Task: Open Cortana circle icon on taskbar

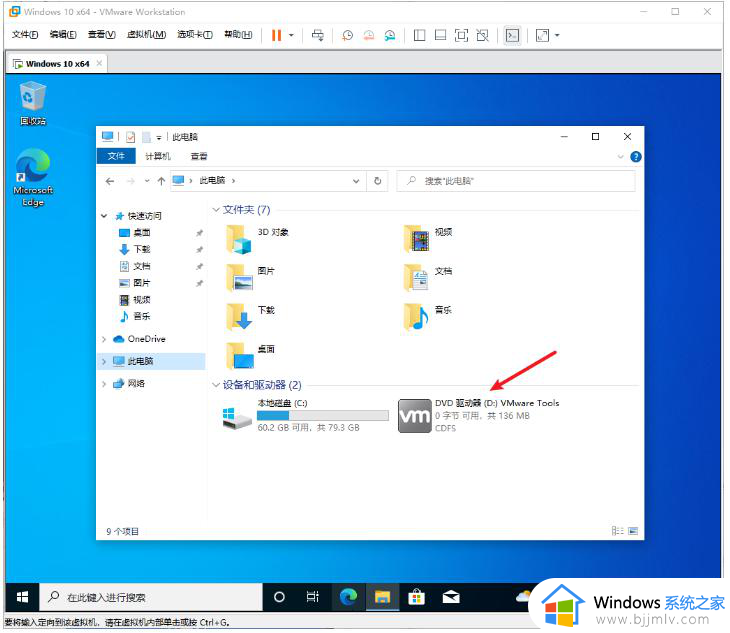Action: (x=279, y=597)
